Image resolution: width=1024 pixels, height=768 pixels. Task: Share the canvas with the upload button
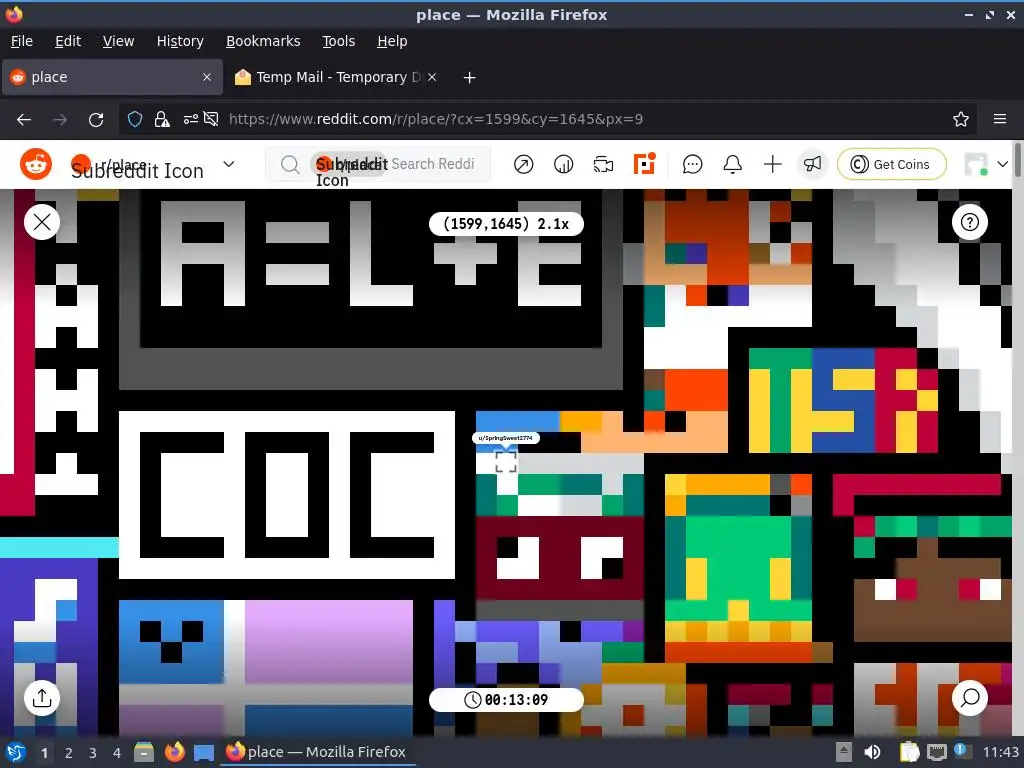tap(42, 698)
